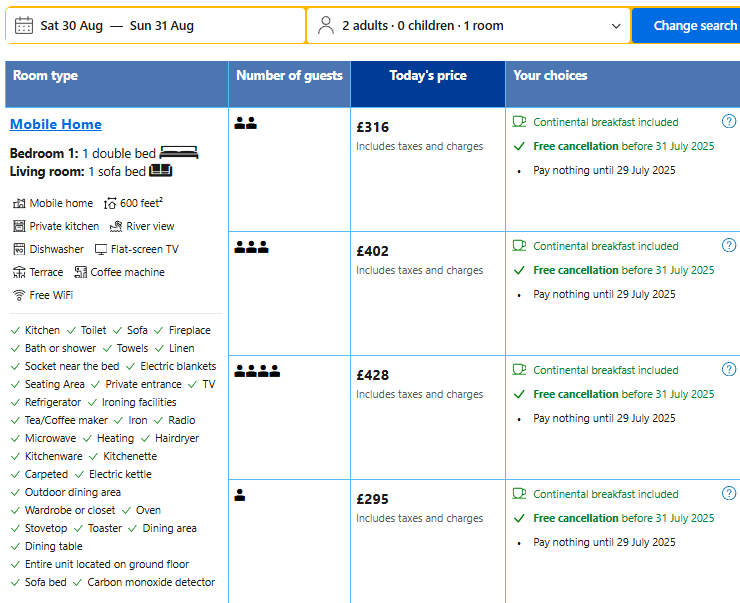Click the double bed icon
This screenshot has height=603, width=740.
pos(179,153)
